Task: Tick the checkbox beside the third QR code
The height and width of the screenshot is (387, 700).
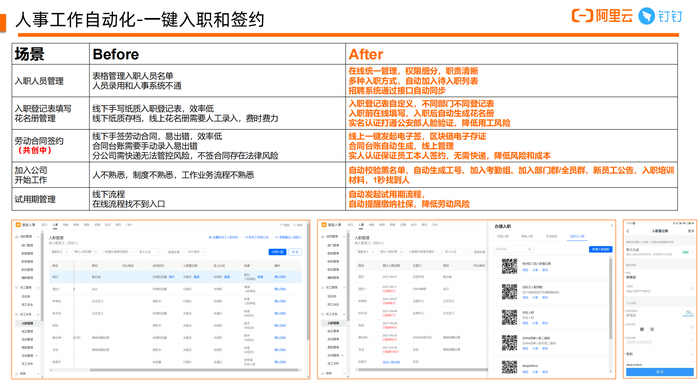Action: pyautogui.click(x=498, y=318)
